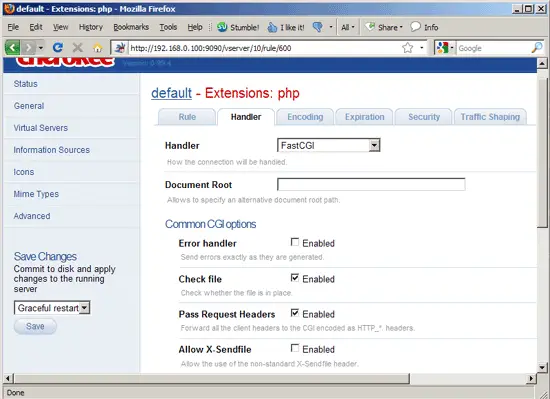Open the address bar history dropdown arrow
The width and height of the screenshot is (550, 399).
point(422,48)
